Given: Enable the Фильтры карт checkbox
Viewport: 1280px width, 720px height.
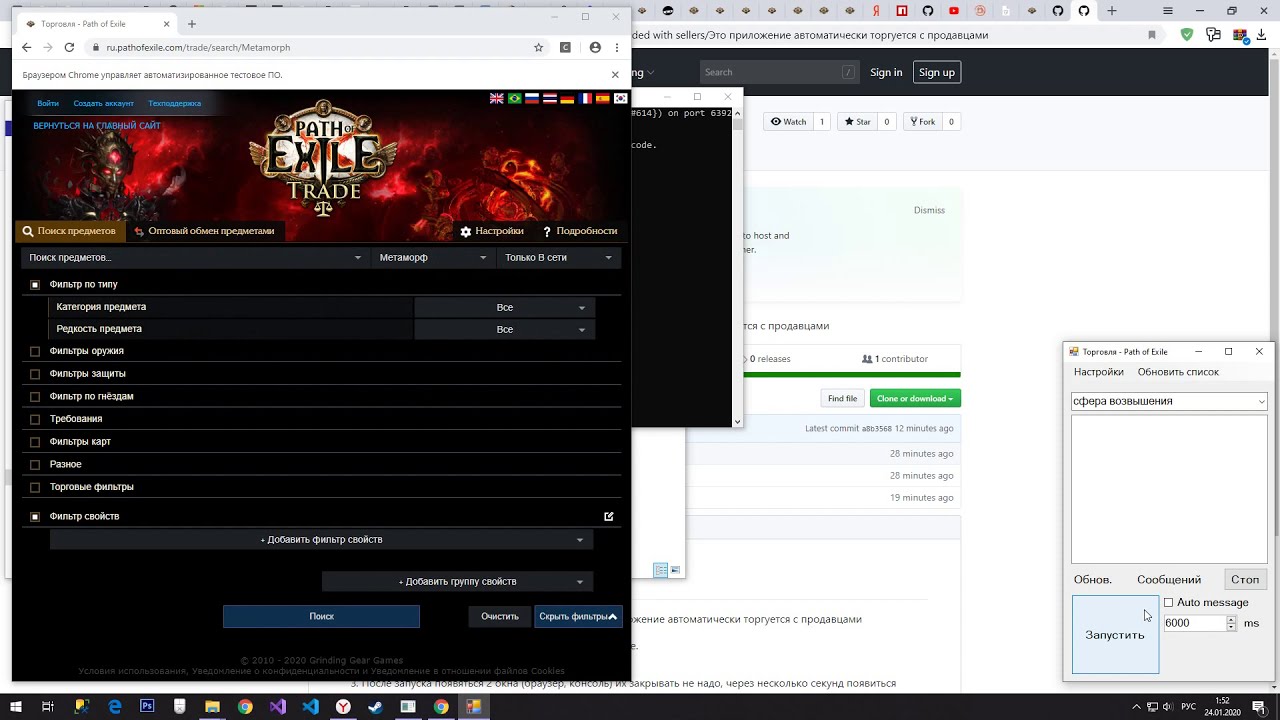Looking at the screenshot, I should [35, 442].
